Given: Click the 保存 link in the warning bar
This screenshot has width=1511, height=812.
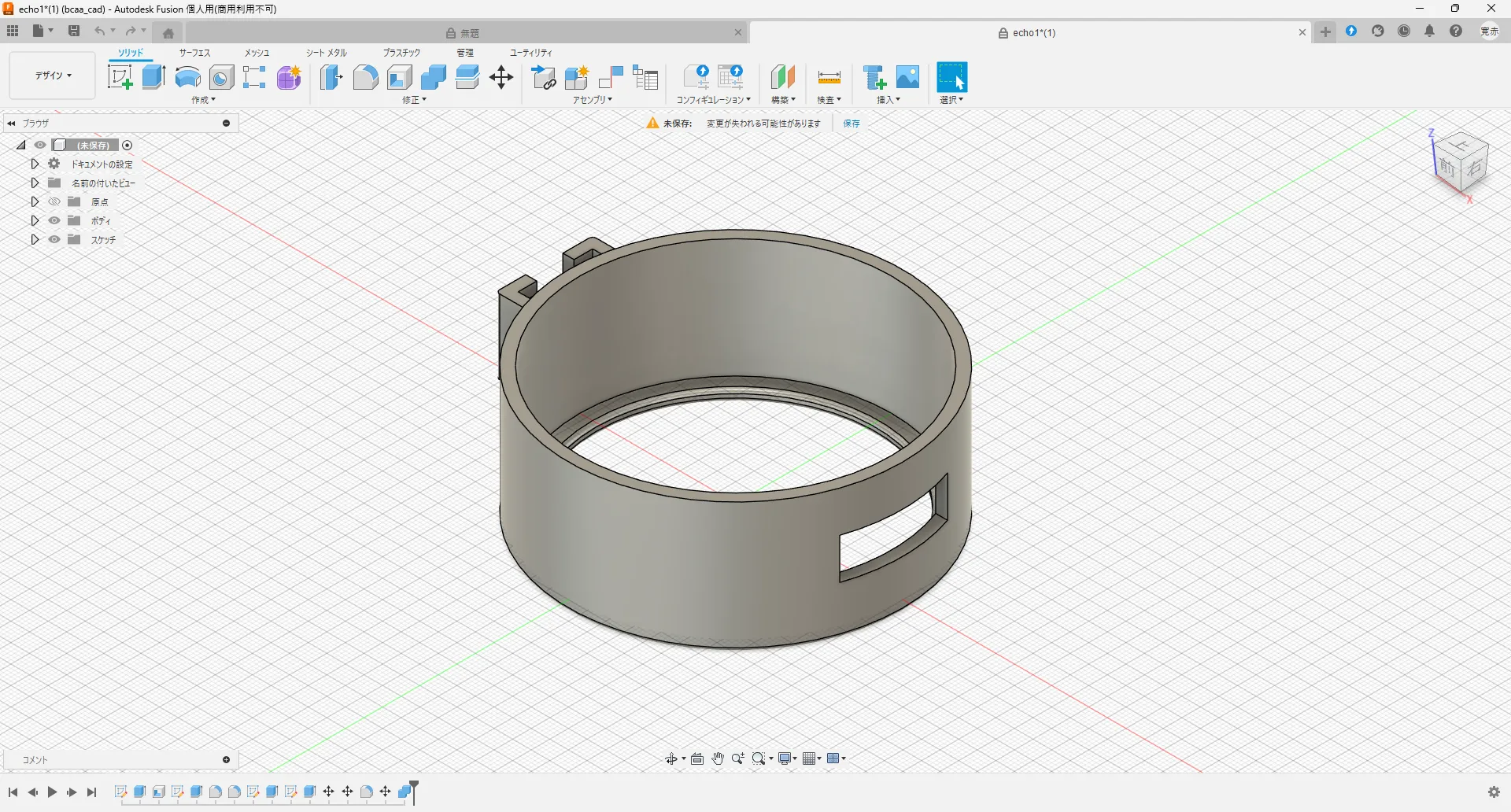Looking at the screenshot, I should (852, 124).
